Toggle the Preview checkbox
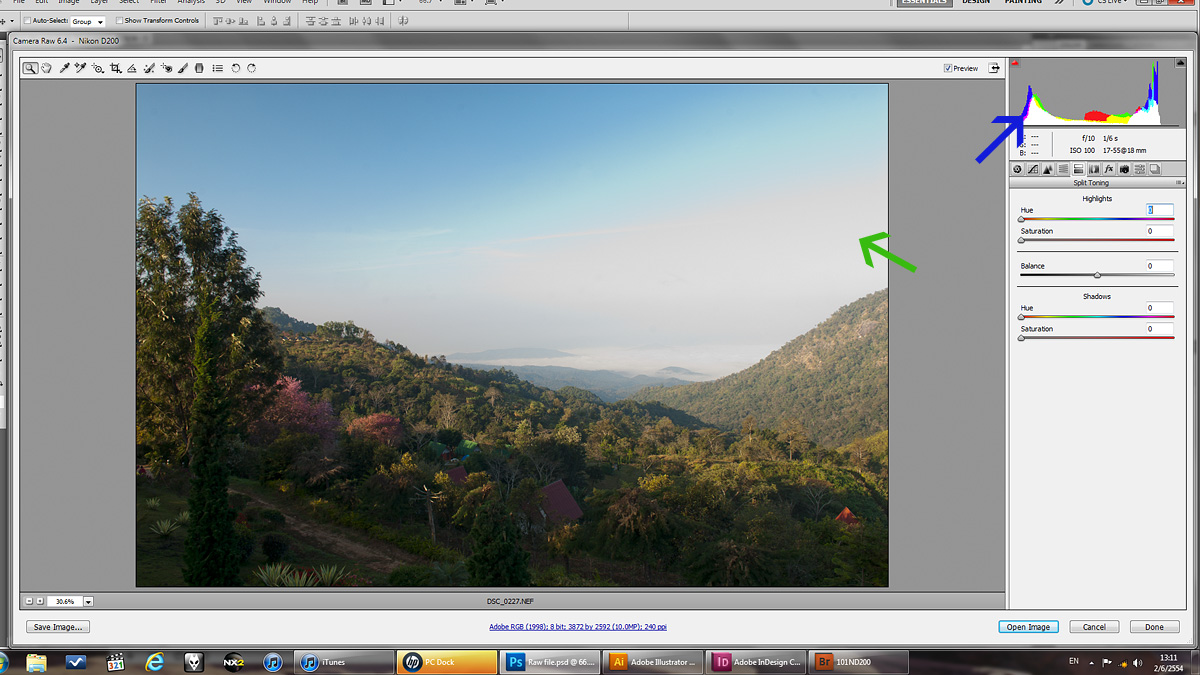1200x675 pixels. (x=948, y=68)
